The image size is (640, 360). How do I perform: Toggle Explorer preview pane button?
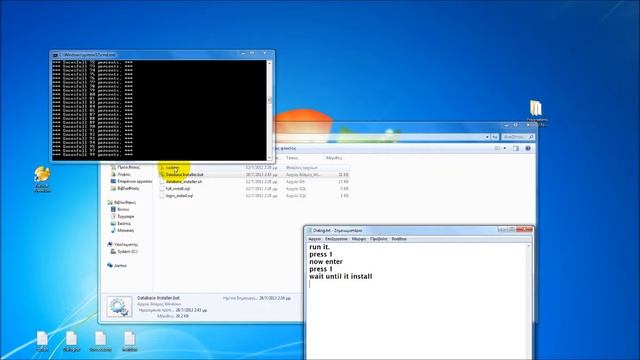516,148
